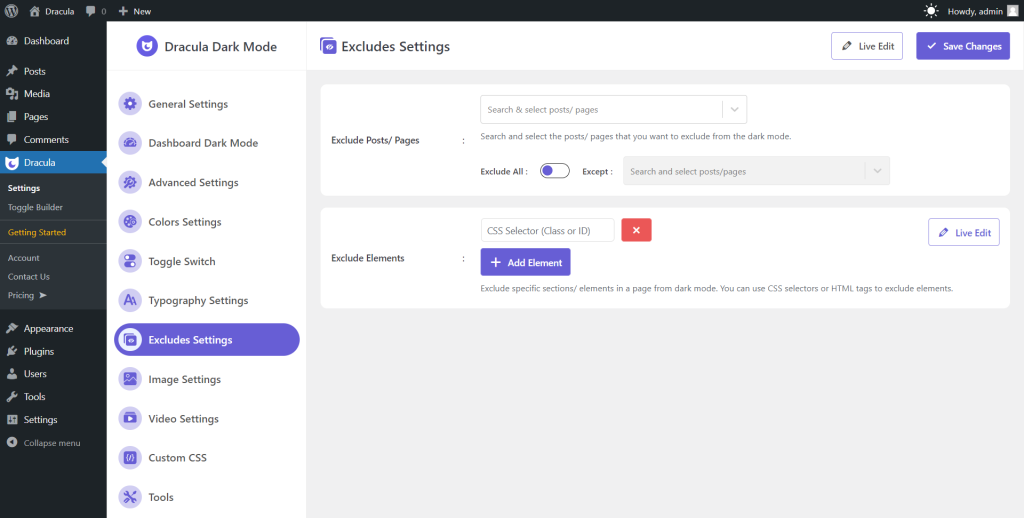Click the Exclude Elements label
This screenshot has width=1024, height=518.
pyautogui.click(x=368, y=258)
